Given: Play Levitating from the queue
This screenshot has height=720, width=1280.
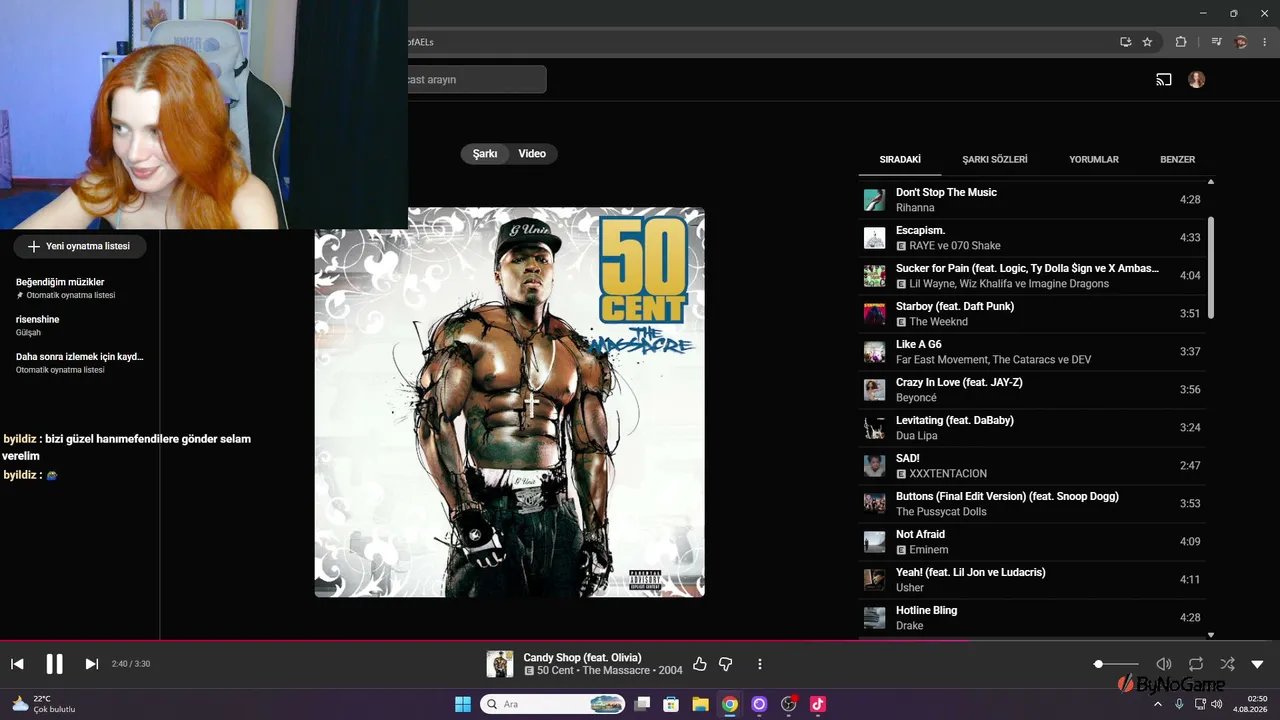Looking at the screenshot, I should (x=1033, y=428).
